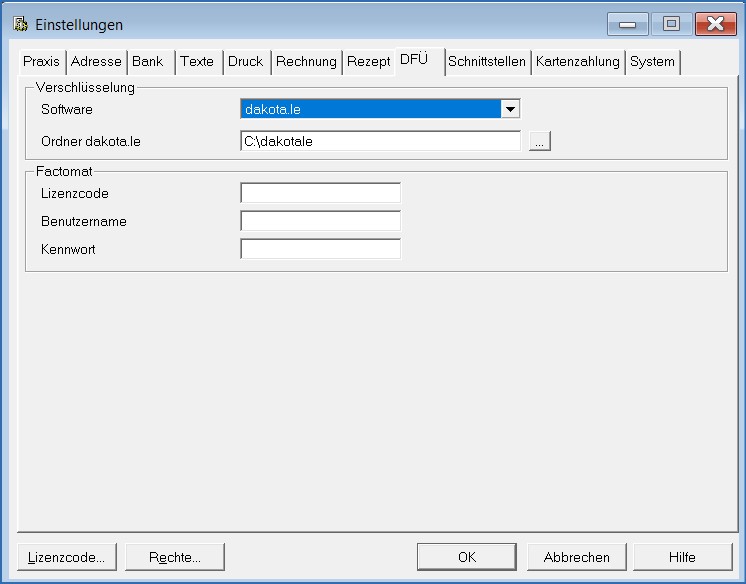Open the Rechnung tab
The image size is (746, 584).
point(306,62)
